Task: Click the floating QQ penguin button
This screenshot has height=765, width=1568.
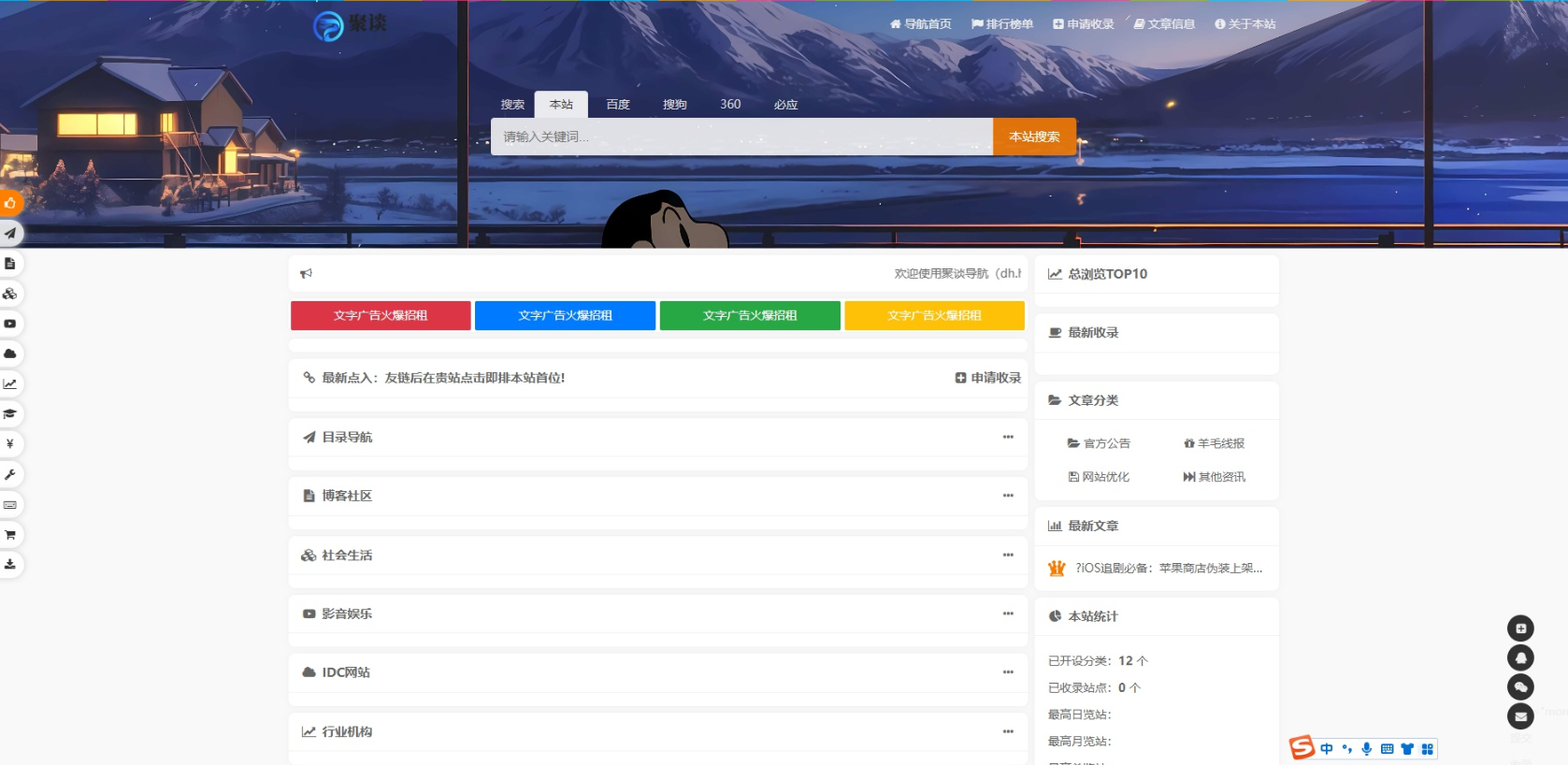Action: tap(1520, 657)
